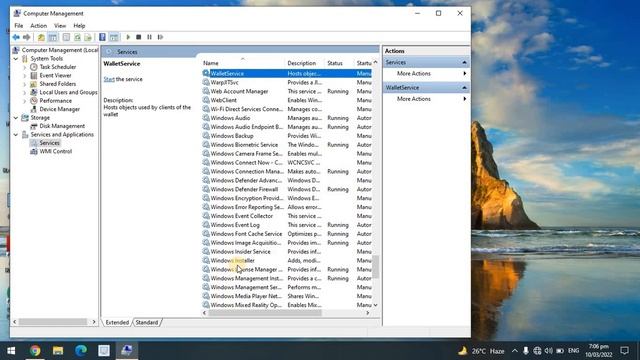640x360 pixels.
Task: Open the Windows Start menu
Action: pyautogui.click(x=11, y=351)
